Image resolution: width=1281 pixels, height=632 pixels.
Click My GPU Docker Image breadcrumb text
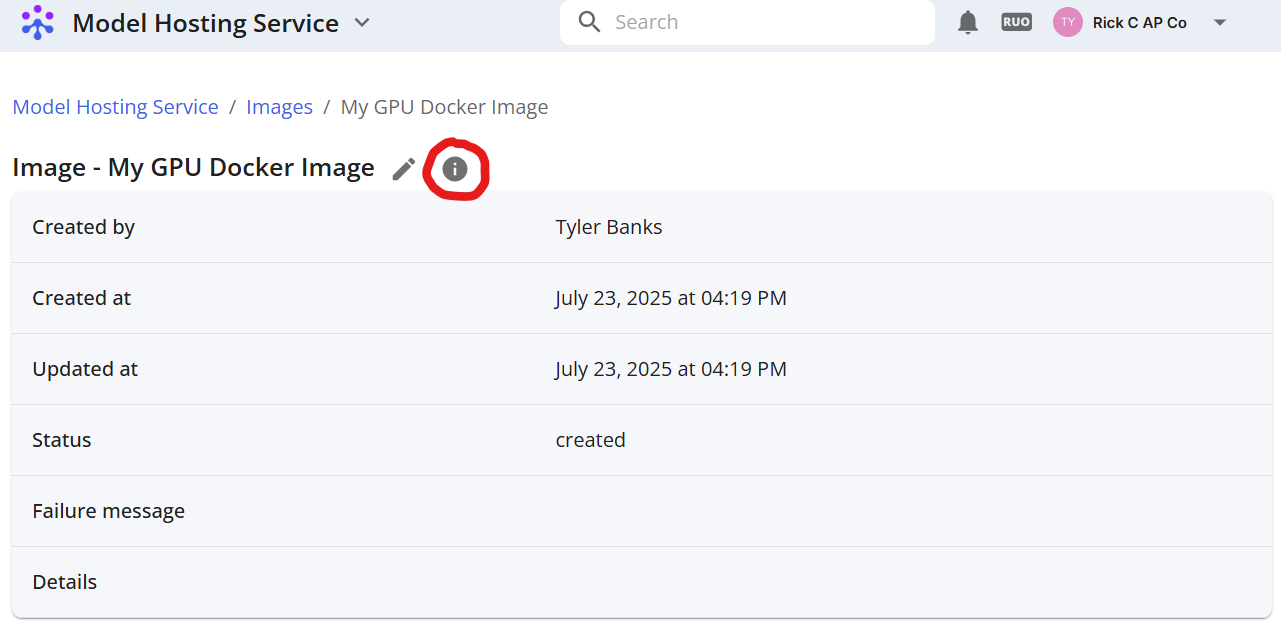444,107
